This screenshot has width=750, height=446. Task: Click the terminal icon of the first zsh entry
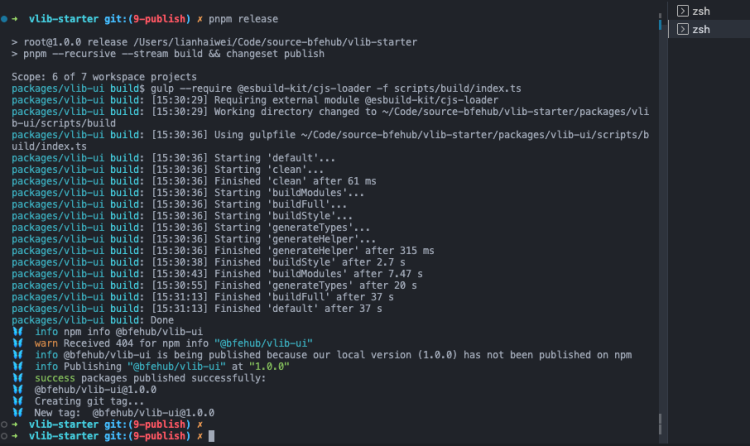(683, 11)
